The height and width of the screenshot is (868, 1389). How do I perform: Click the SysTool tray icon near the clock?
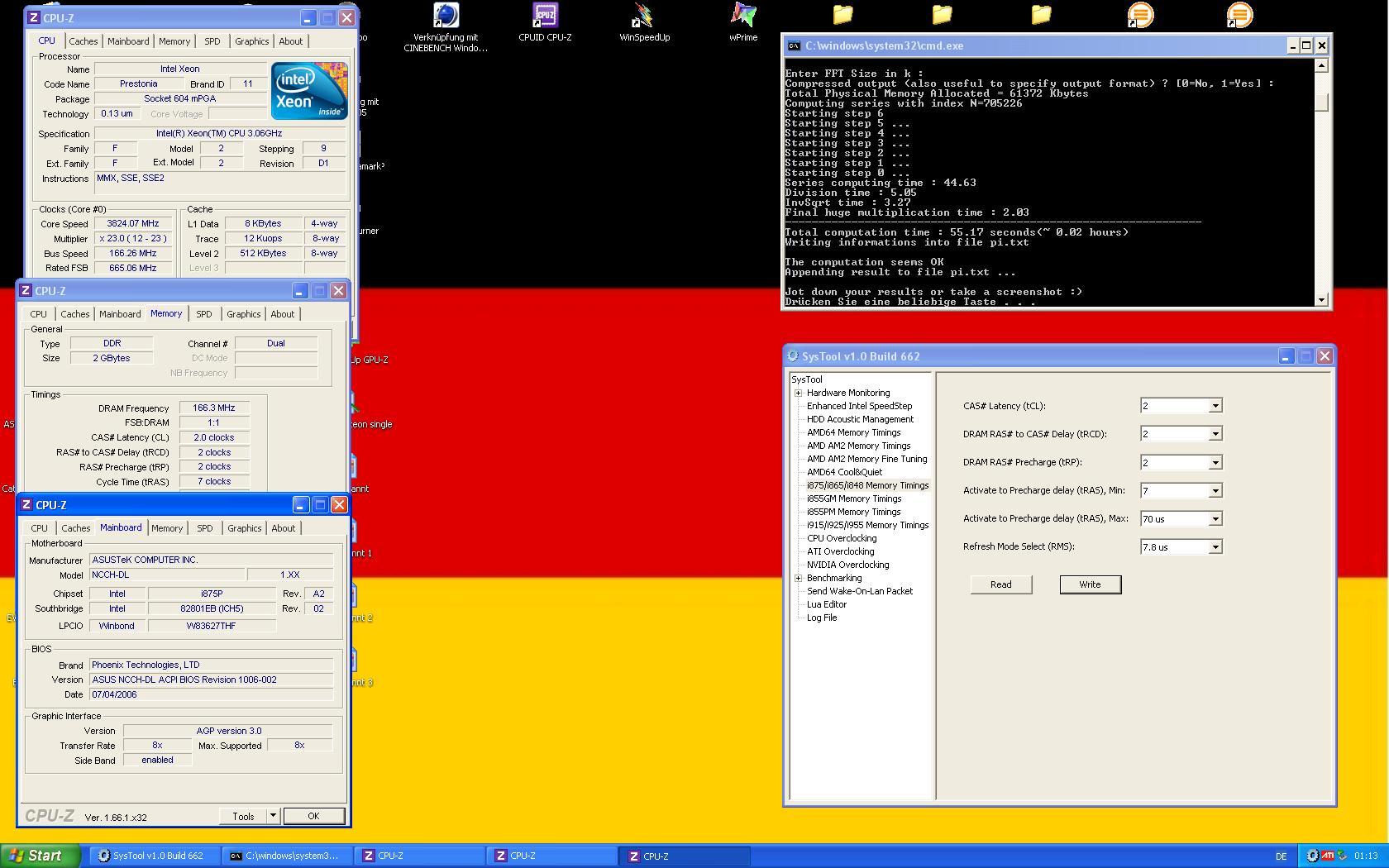pyautogui.click(x=1312, y=856)
